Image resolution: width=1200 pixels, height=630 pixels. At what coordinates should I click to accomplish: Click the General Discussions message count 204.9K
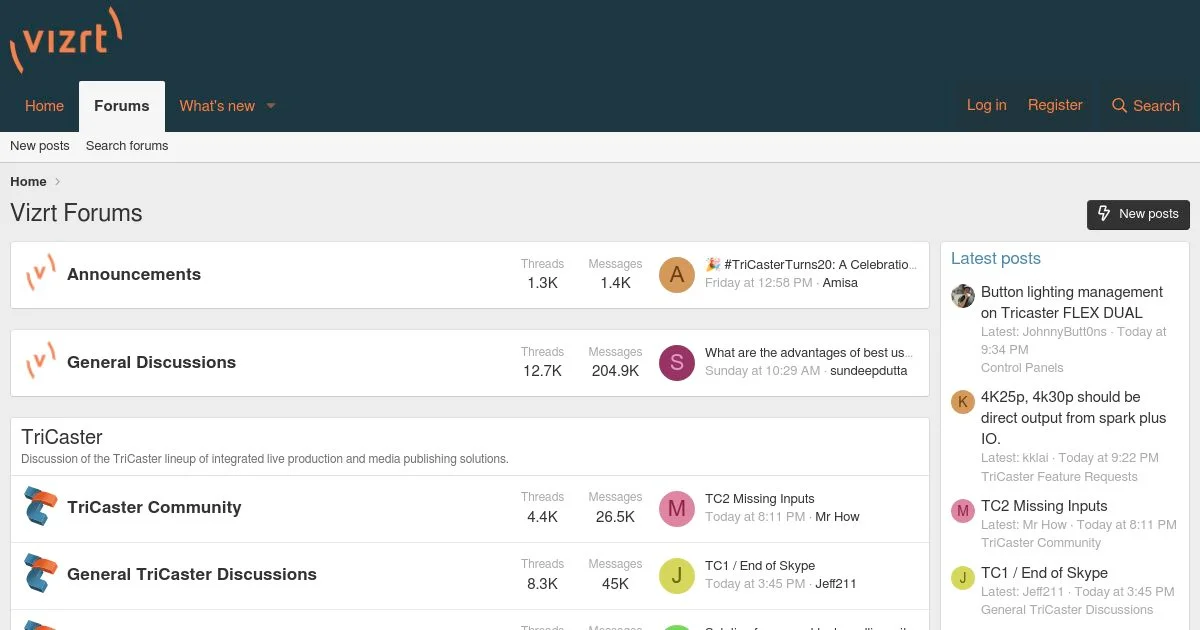(x=615, y=371)
